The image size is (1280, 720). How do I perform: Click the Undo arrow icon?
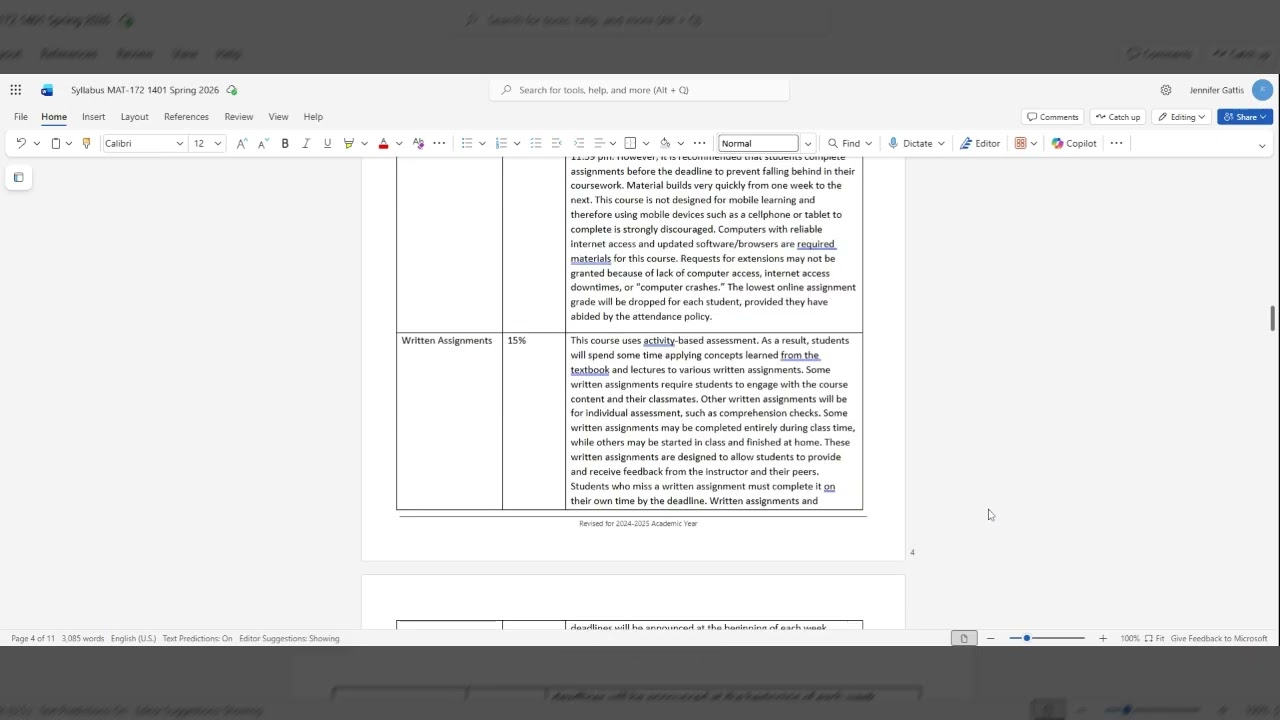tap(21, 143)
